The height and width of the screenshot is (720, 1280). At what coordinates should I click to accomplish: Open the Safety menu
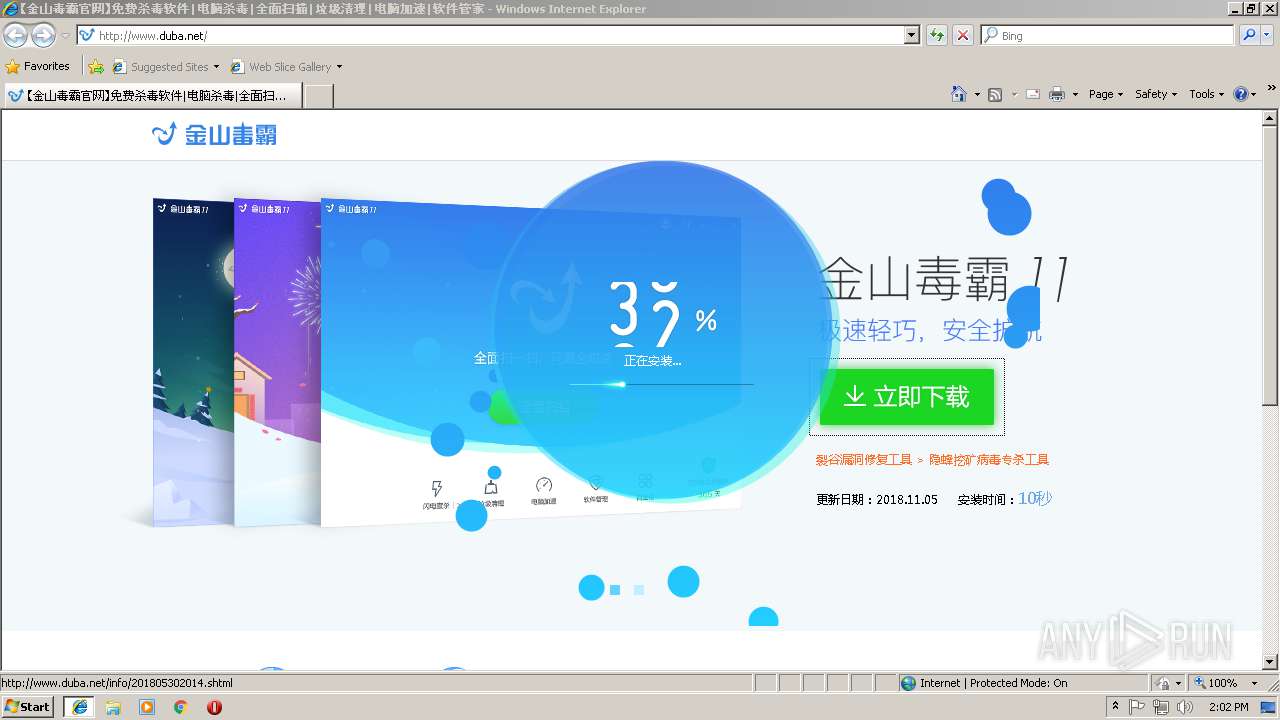(1155, 94)
